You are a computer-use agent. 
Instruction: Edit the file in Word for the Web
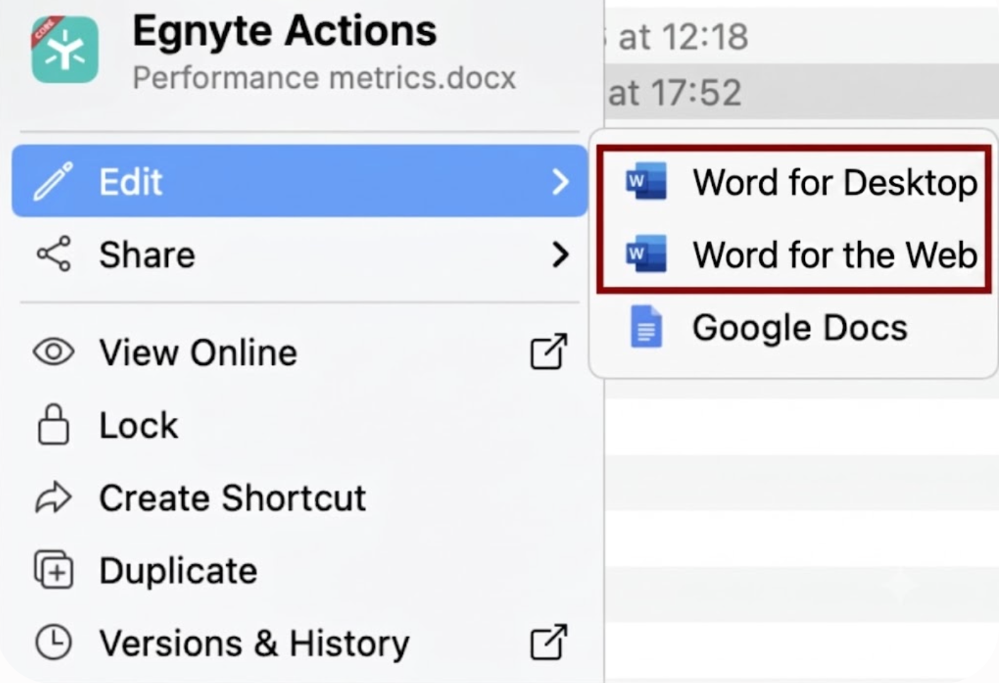click(x=794, y=255)
